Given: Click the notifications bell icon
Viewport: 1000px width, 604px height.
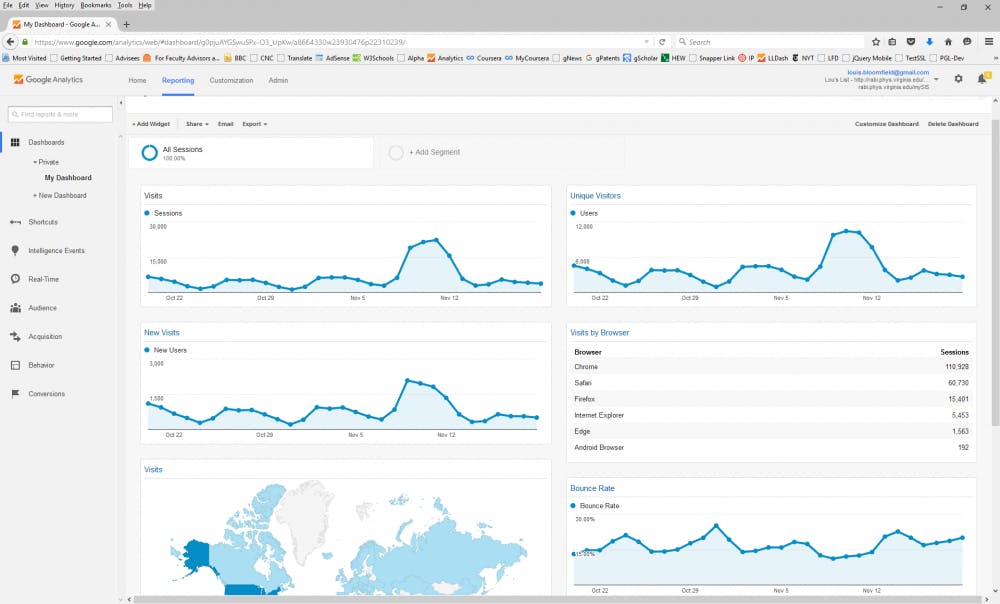Looking at the screenshot, I should click(982, 79).
